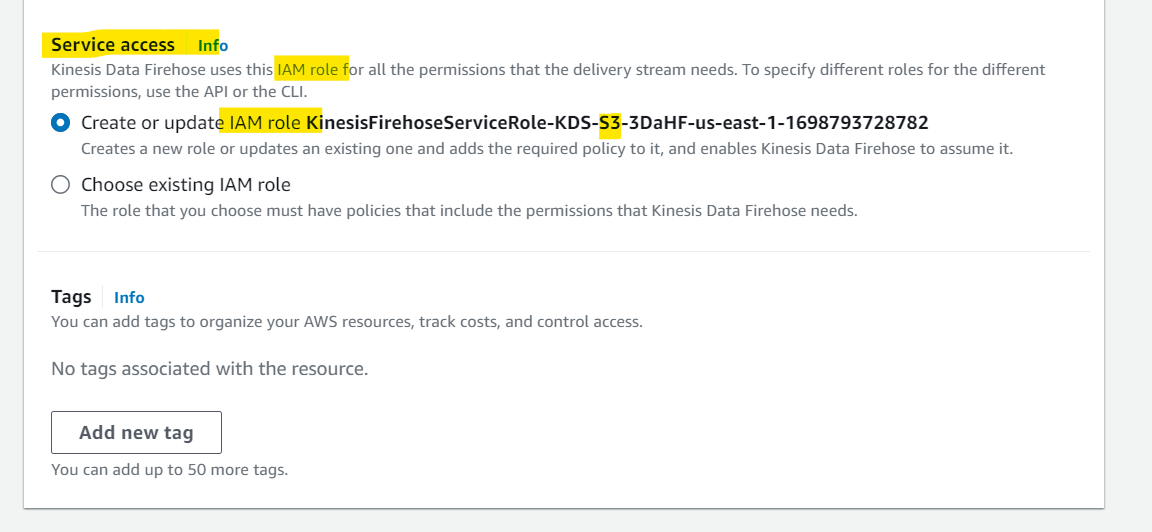
Task: Click 'No tags associated with the resource.' text
Action: (x=209, y=368)
